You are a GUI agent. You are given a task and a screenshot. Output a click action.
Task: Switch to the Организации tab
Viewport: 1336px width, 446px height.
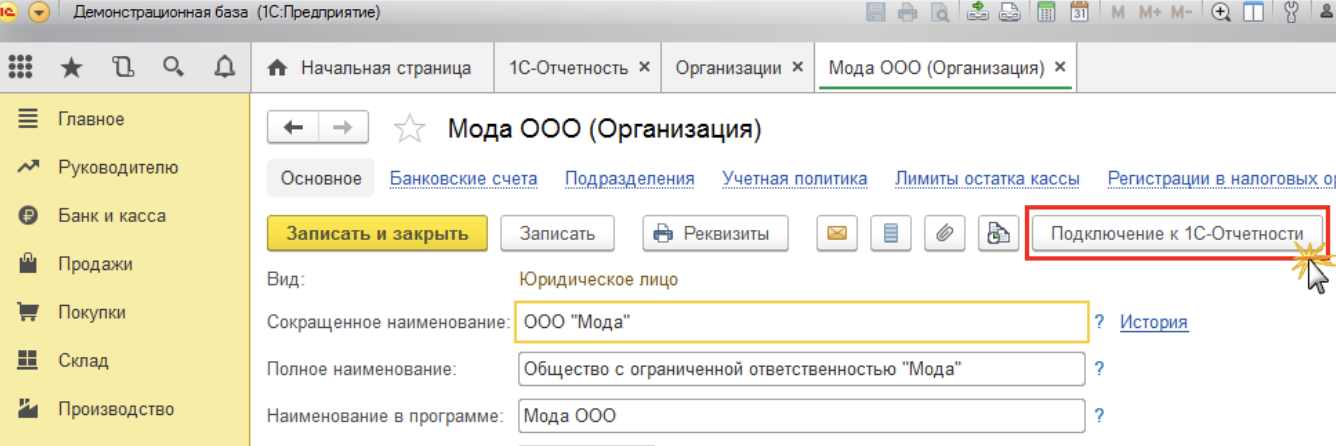point(728,68)
